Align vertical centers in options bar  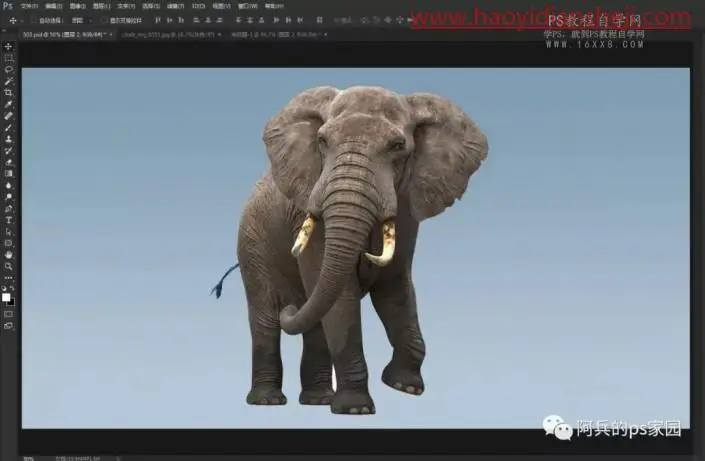tap(169, 20)
